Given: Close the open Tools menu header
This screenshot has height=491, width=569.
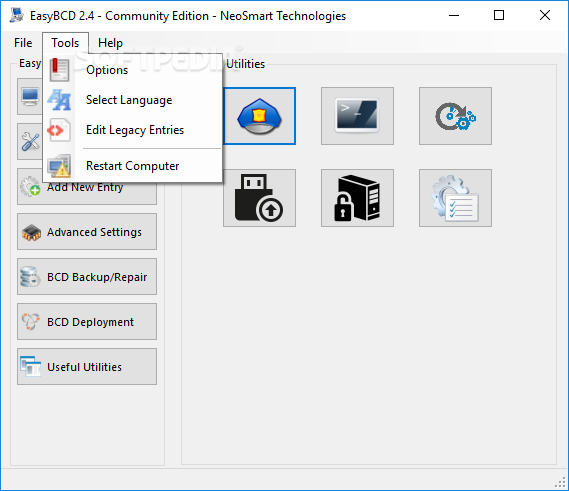Looking at the screenshot, I should point(65,43).
